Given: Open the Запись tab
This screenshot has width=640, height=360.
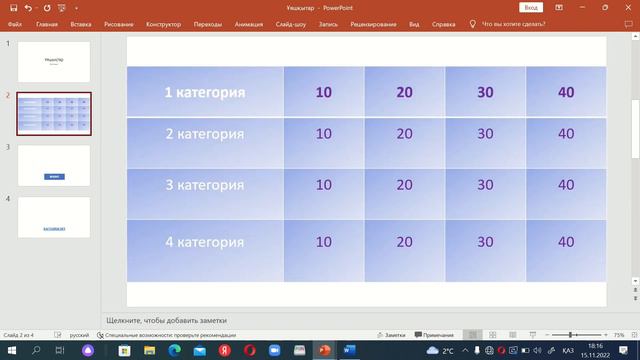Looking at the screenshot, I should (x=328, y=24).
